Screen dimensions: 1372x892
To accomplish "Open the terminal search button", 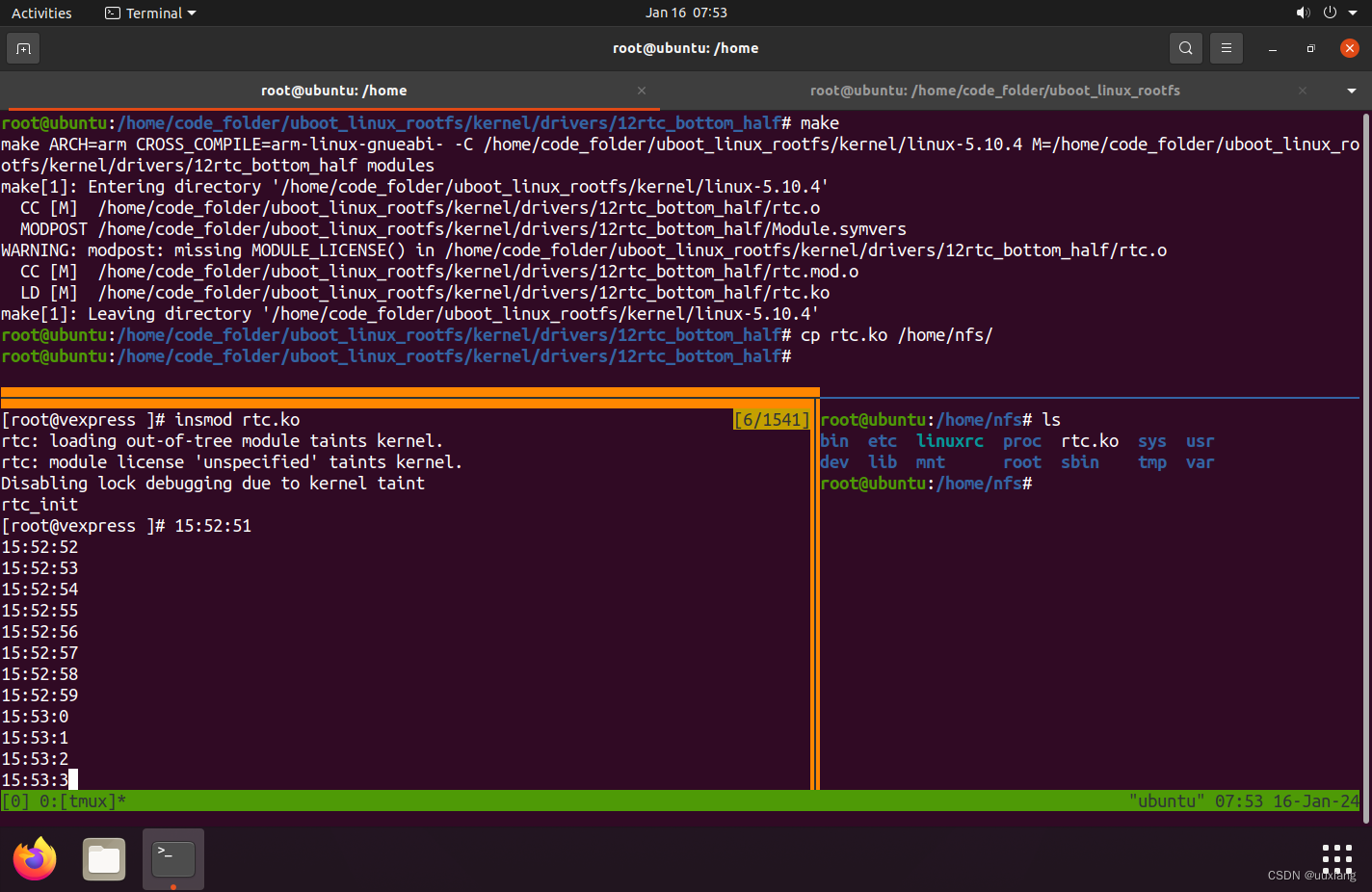I will (x=1186, y=48).
